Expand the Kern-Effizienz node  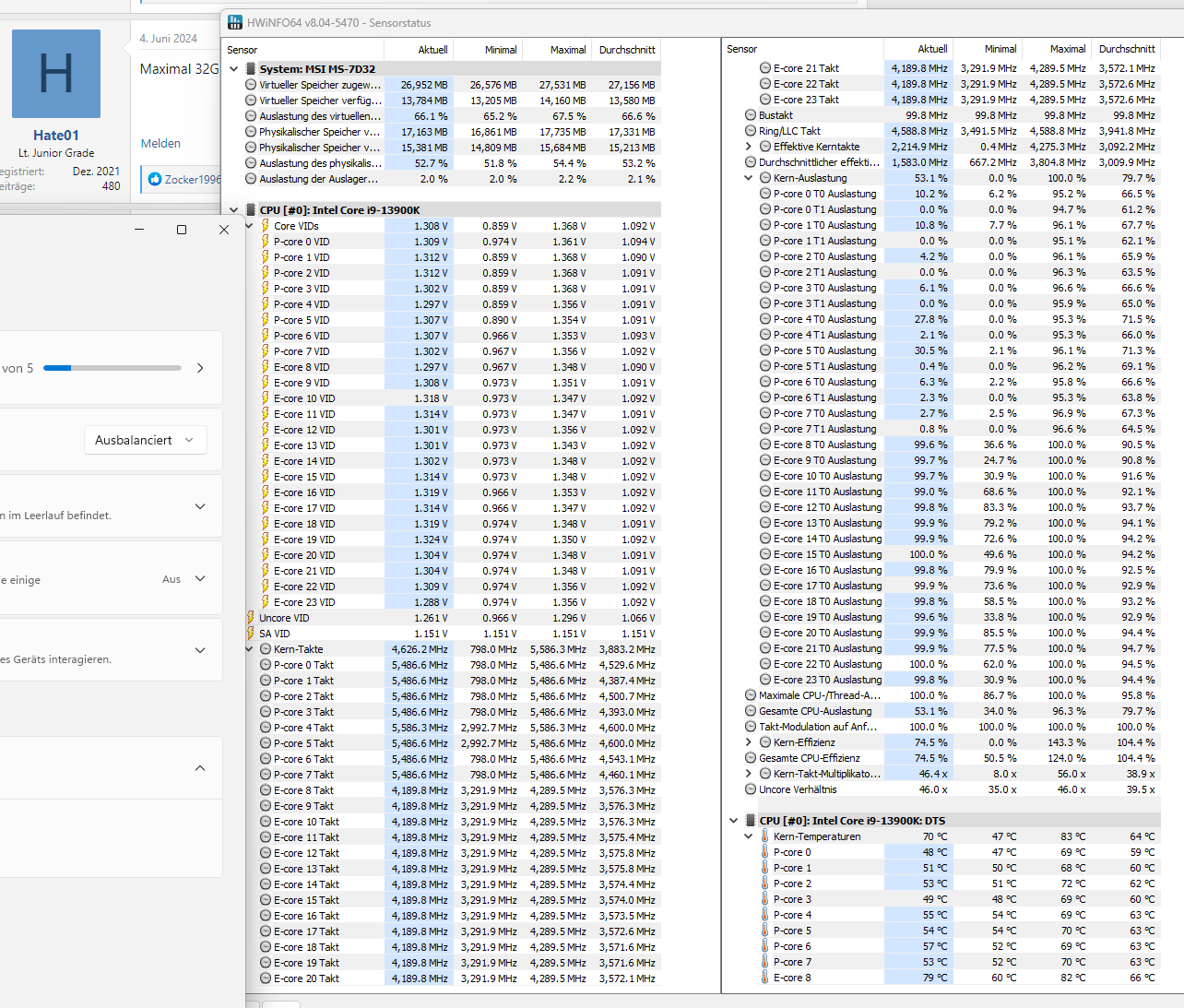tap(749, 741)
